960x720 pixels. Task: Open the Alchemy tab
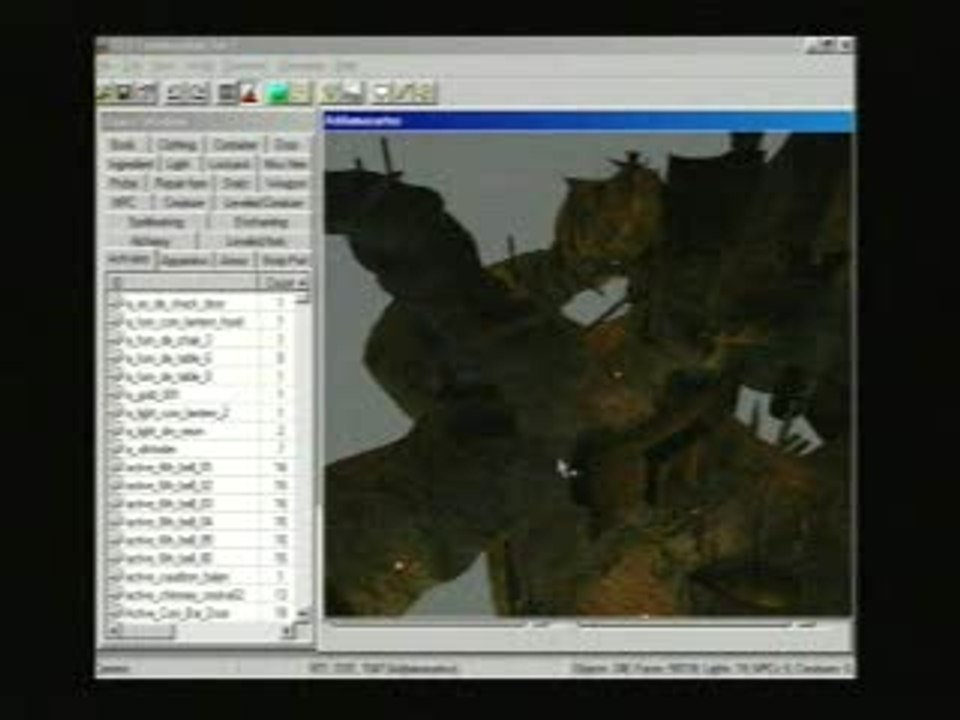[x=151, y=241]
